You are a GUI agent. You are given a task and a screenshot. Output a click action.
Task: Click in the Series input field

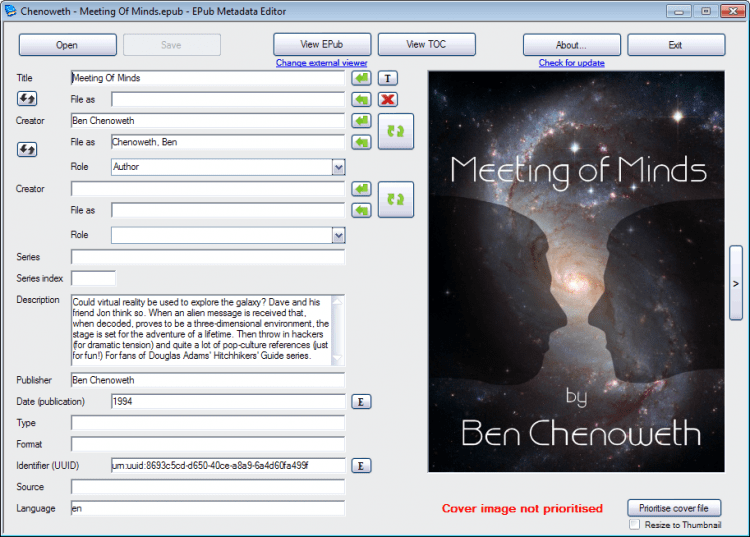(207, 257)
